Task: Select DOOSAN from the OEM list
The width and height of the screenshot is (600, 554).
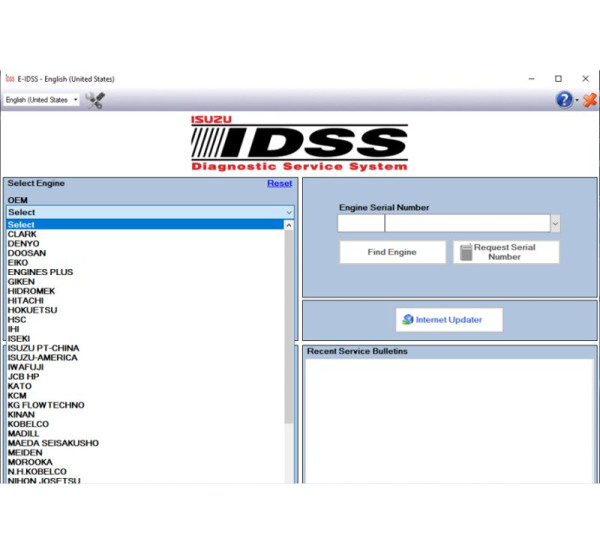Action: pos(27,253)
